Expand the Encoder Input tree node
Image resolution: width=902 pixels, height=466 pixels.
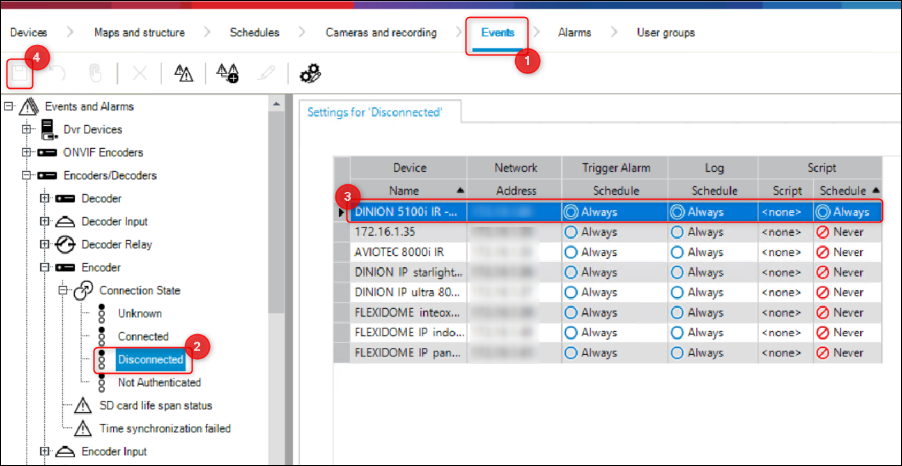tap(45, 451)
